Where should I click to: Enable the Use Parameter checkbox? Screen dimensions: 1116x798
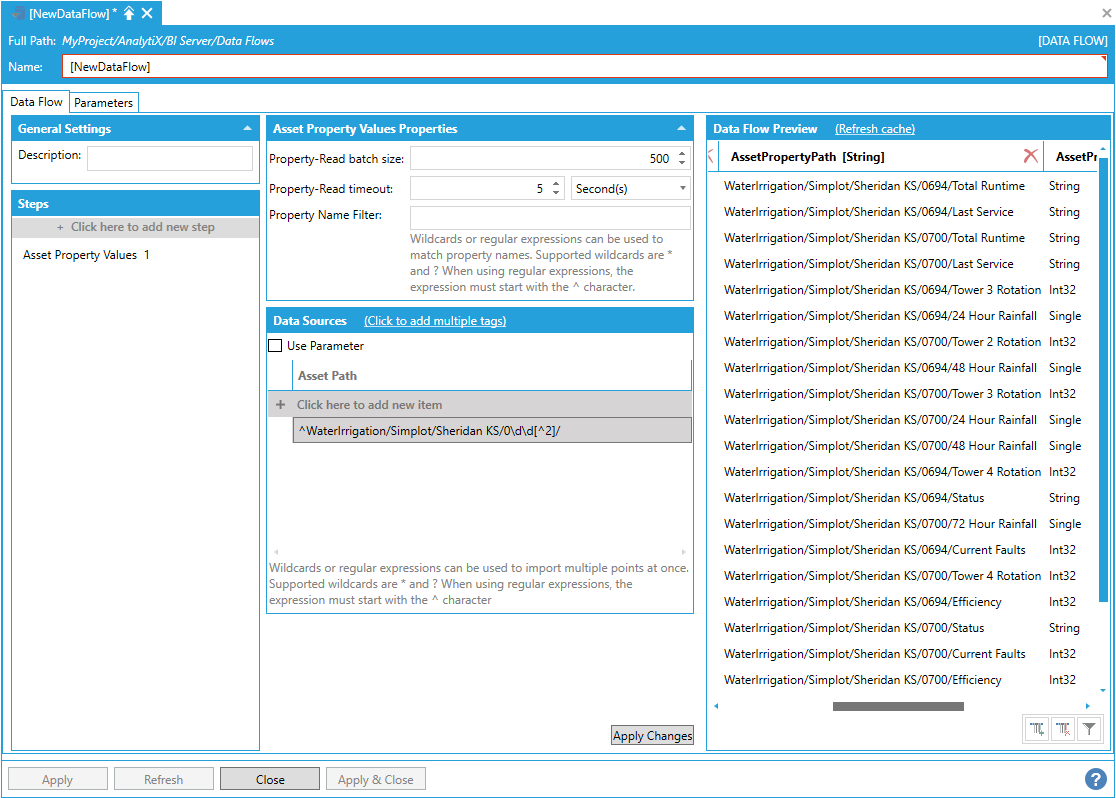pyautogui.click(x=275, y=346)
